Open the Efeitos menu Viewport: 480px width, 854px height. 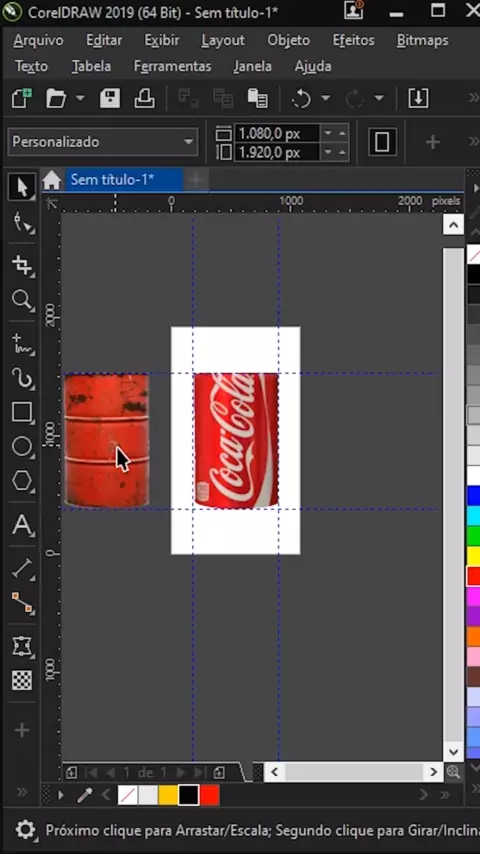point(354,40)
